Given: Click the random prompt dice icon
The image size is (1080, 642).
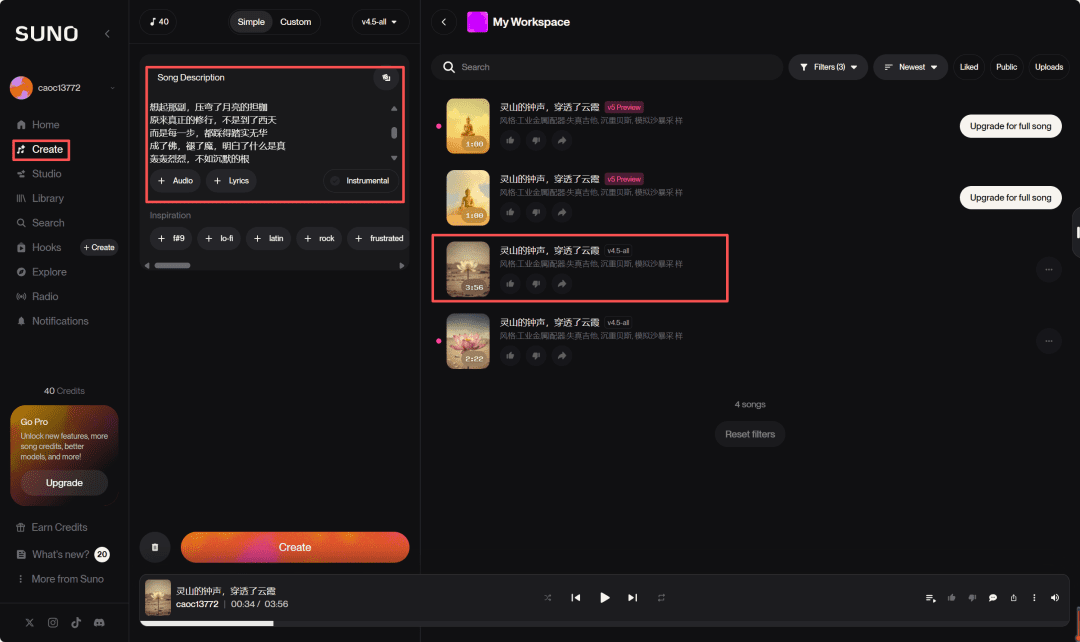Looking at the screenshot, I should pos(385,78).
